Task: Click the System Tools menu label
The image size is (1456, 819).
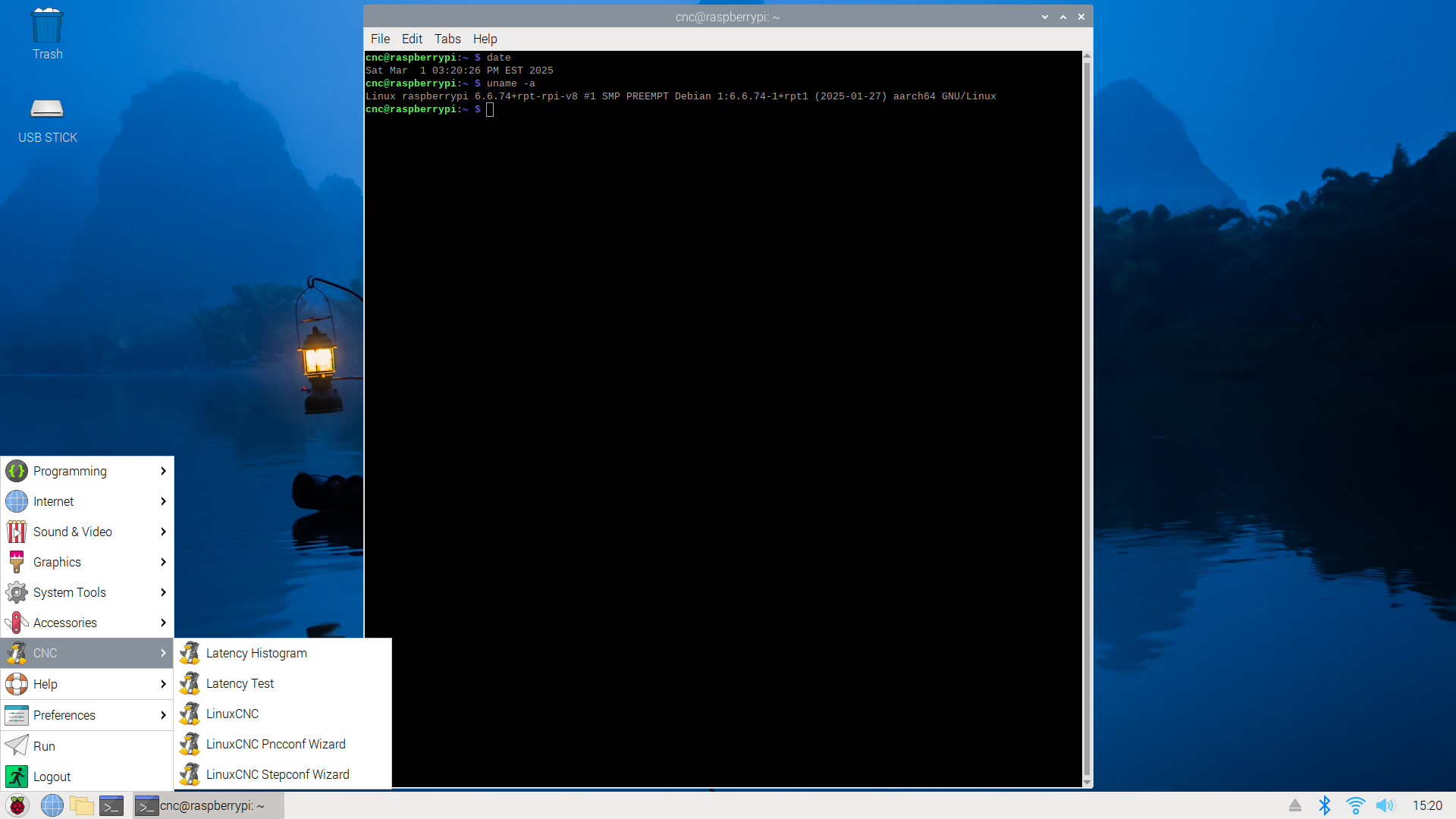Action: tap(70, 592)
